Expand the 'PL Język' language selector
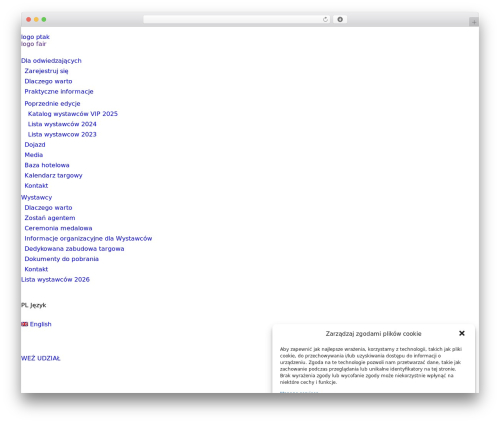 pos(33,305)
